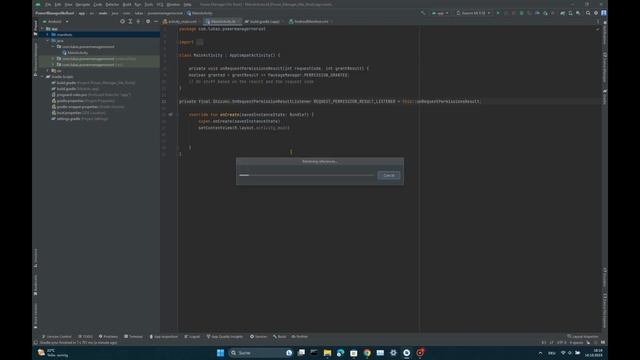Open the Terminal tool window
The image size is (640, 360).
coord(133,337)
